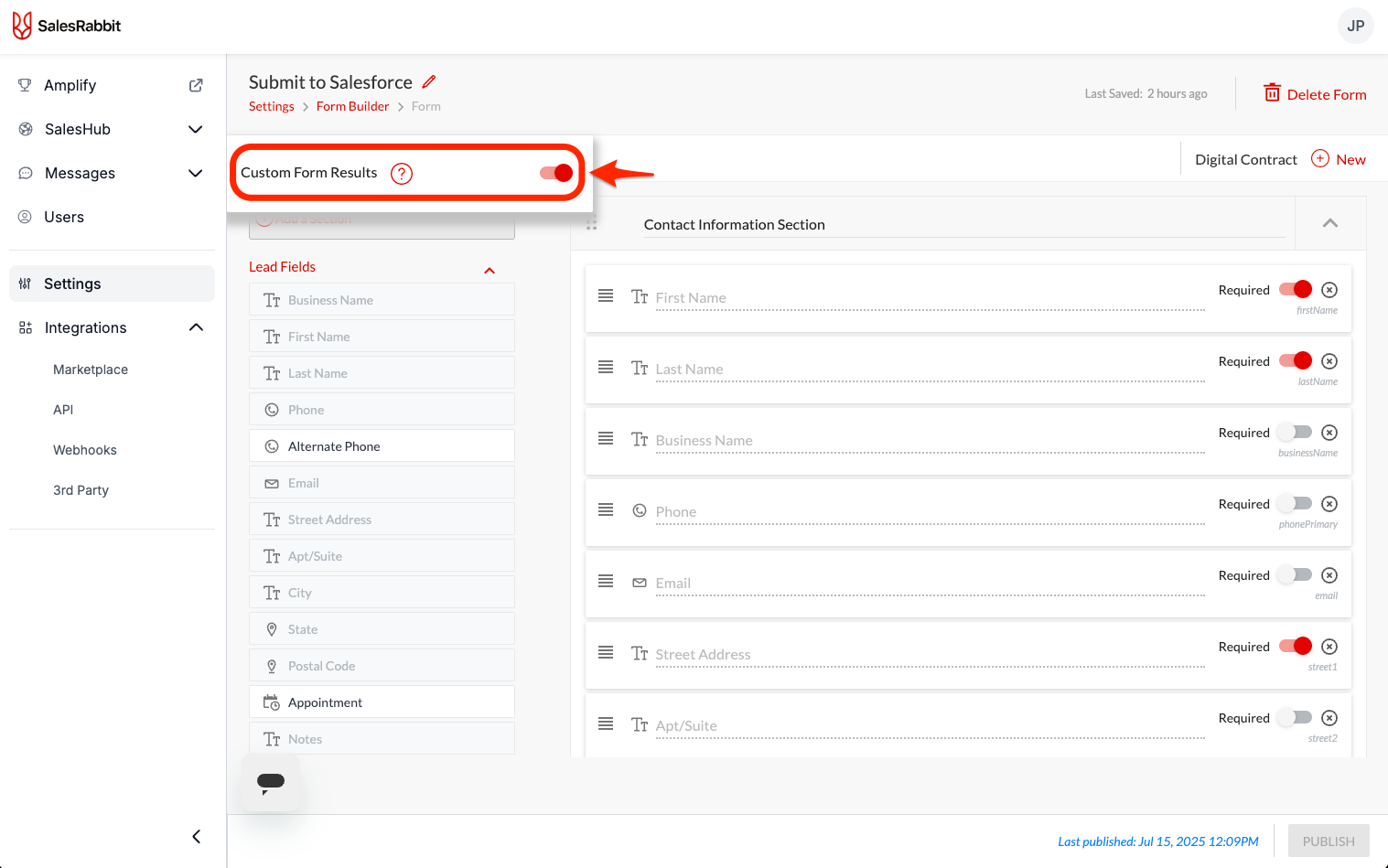The height and width of the screenshot is (868, 1388).
Task: Open the chat support bubble
Action: click(x=271, y=782)
